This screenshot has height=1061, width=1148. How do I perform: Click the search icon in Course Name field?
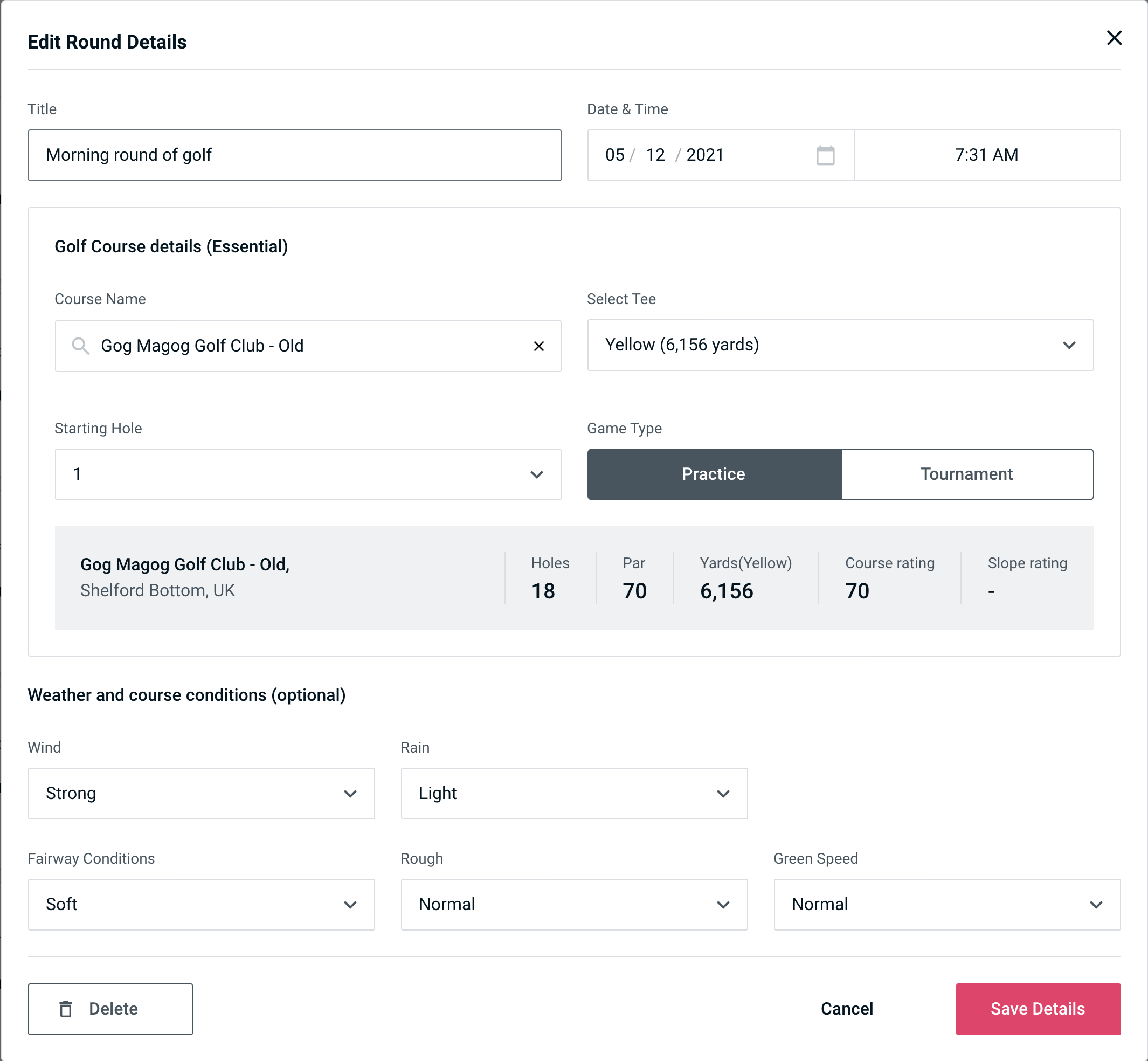pos(80,345)
